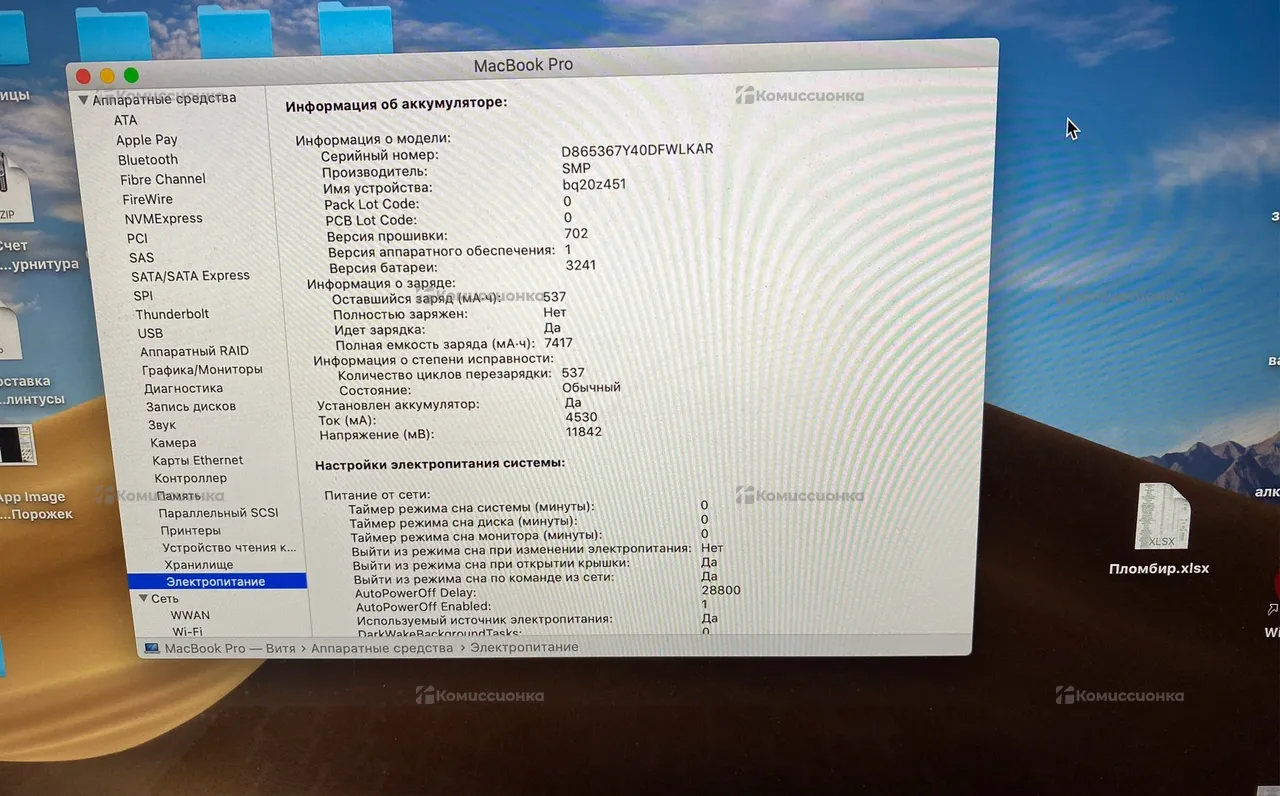
Task: Select Параллельный SCSI entry
Action: 218,513
